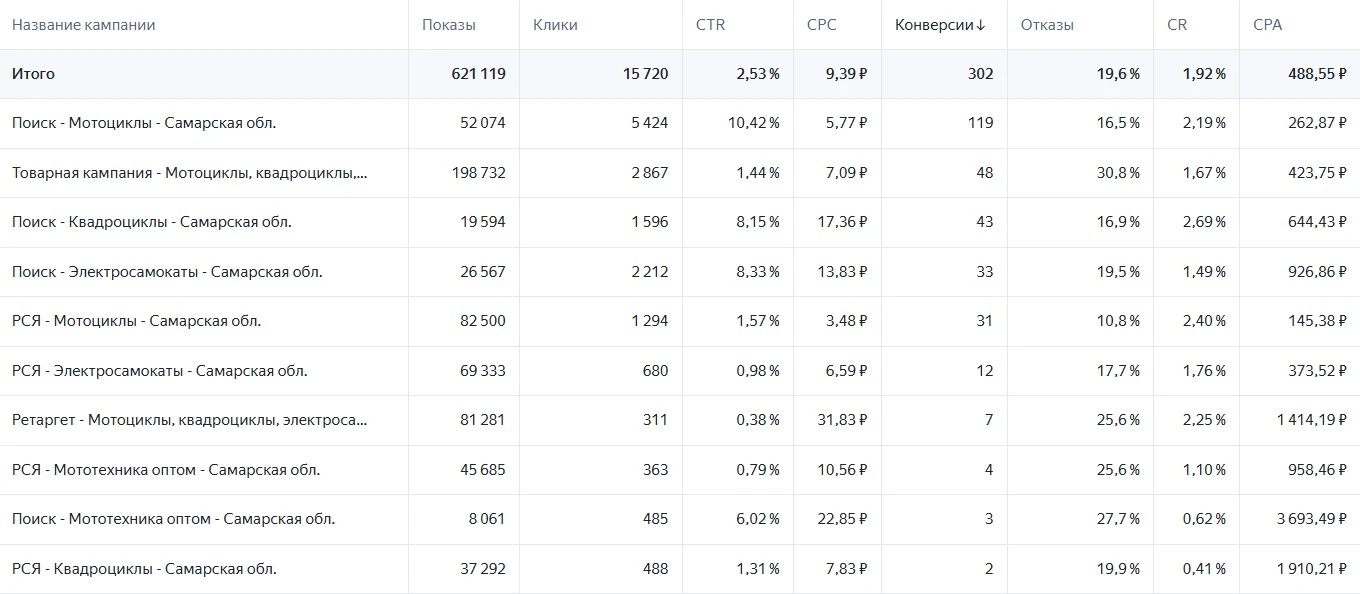Screen dimensions: 1360x594
Task: Open campaign Поиск - Мотоциклы - Самарская обл.
Action: coord(144,123)
